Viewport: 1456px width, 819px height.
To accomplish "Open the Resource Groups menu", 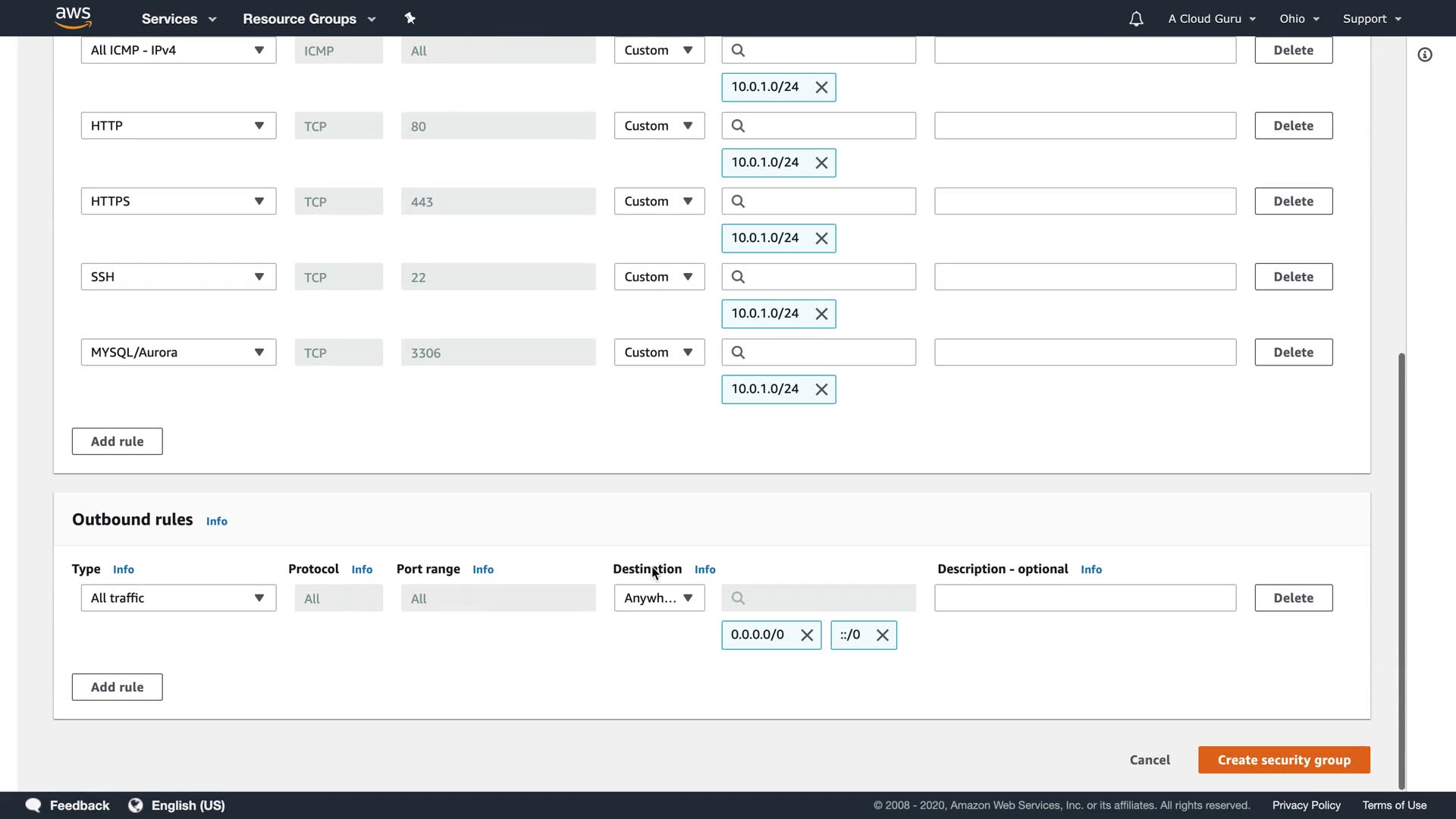I will click(309, 19).
